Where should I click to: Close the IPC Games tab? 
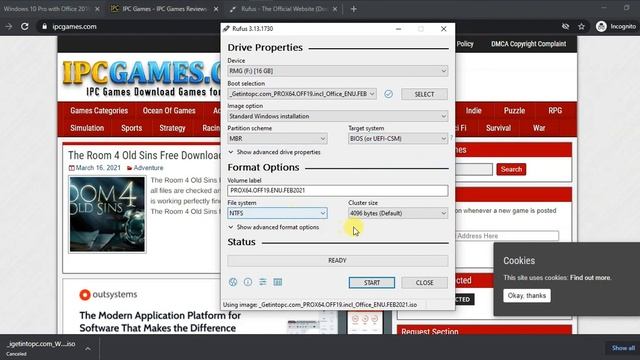click(x=216, y=9)
